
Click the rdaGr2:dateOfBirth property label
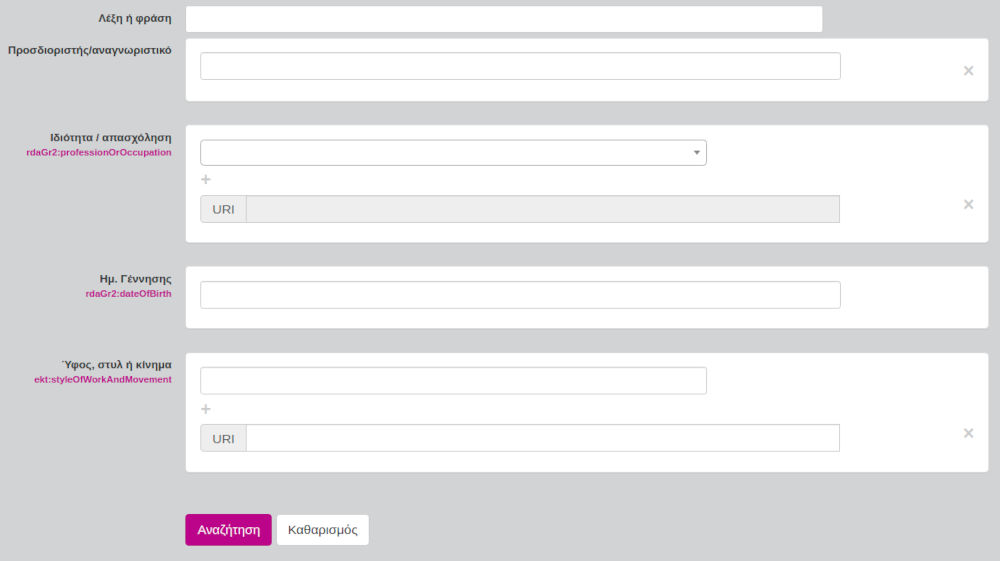pos(129,294)
